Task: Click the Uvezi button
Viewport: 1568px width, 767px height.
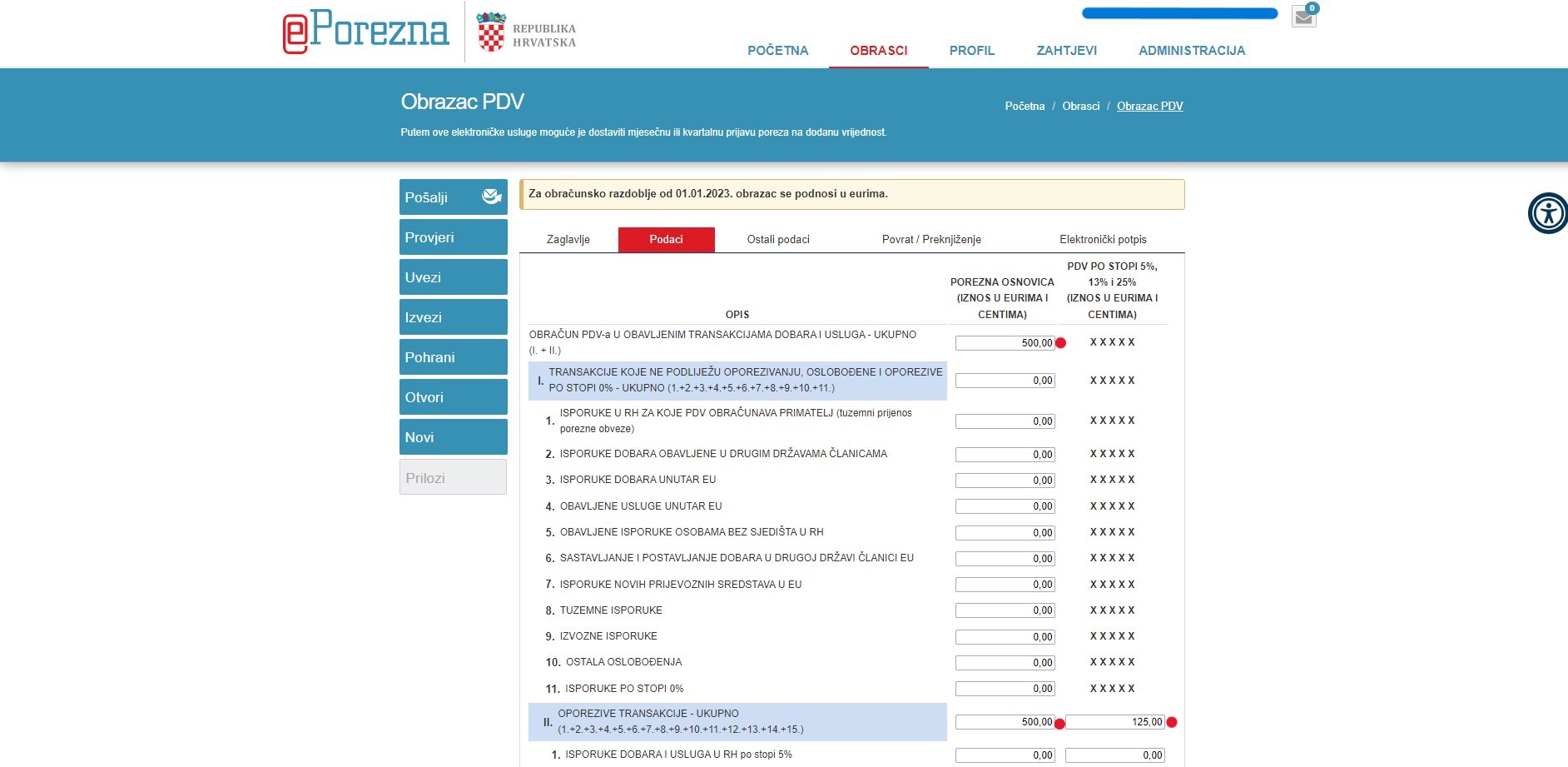Action: 453,277
